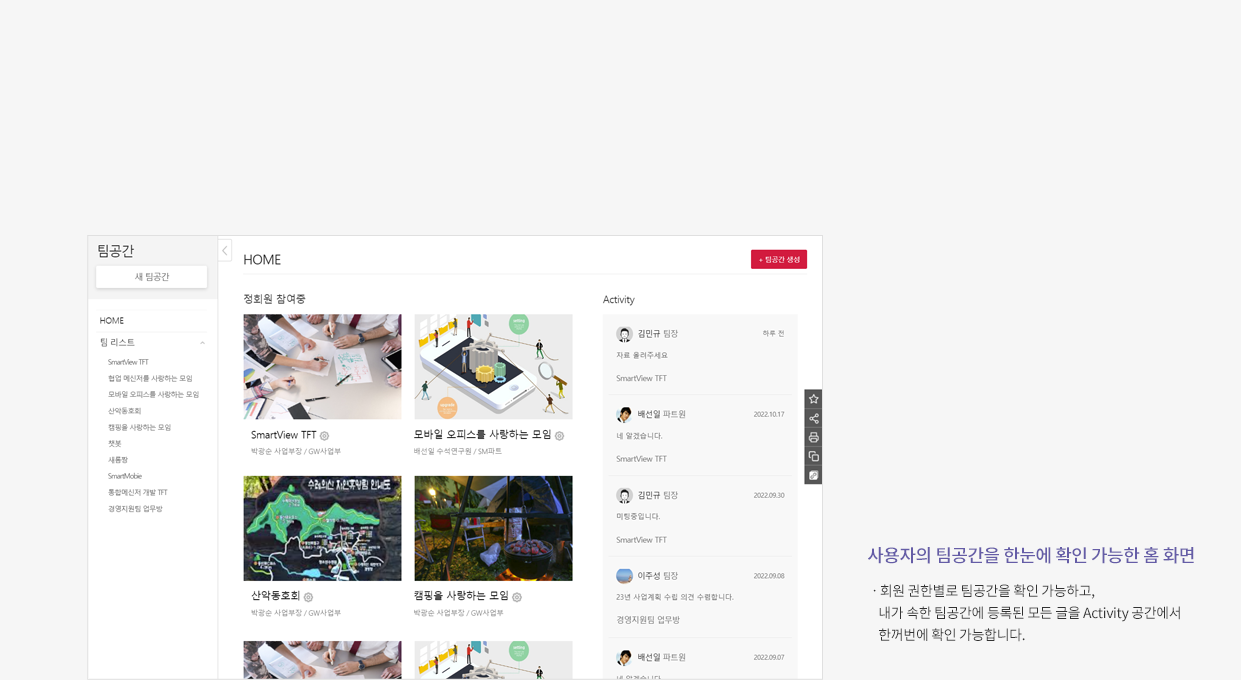Click 배선일 수석연구원 / SM파트 card subtitle
The image size is (1241, 680).
pyautogui.click(x=458, y=451)
